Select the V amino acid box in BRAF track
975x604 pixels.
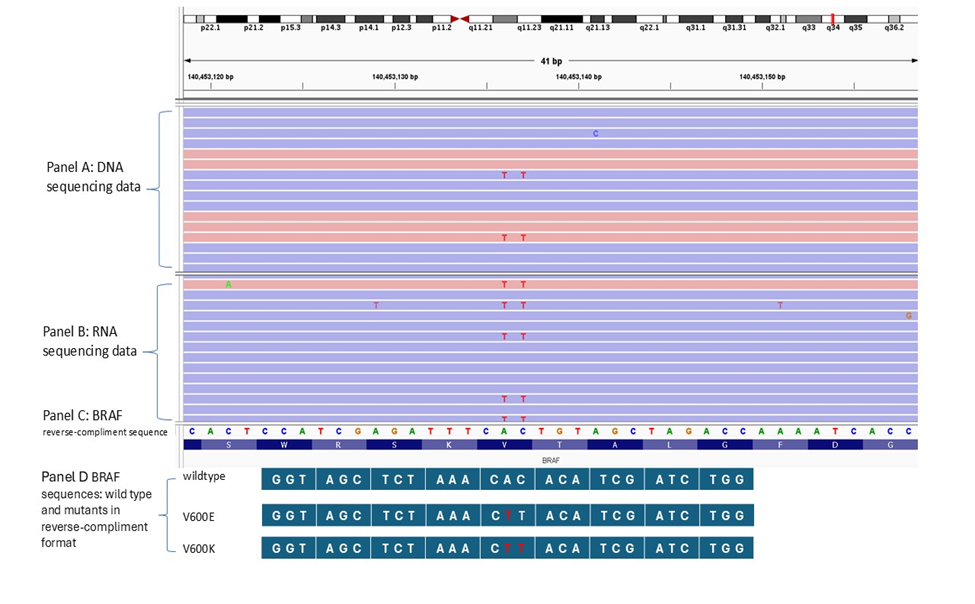pos(505,445)
